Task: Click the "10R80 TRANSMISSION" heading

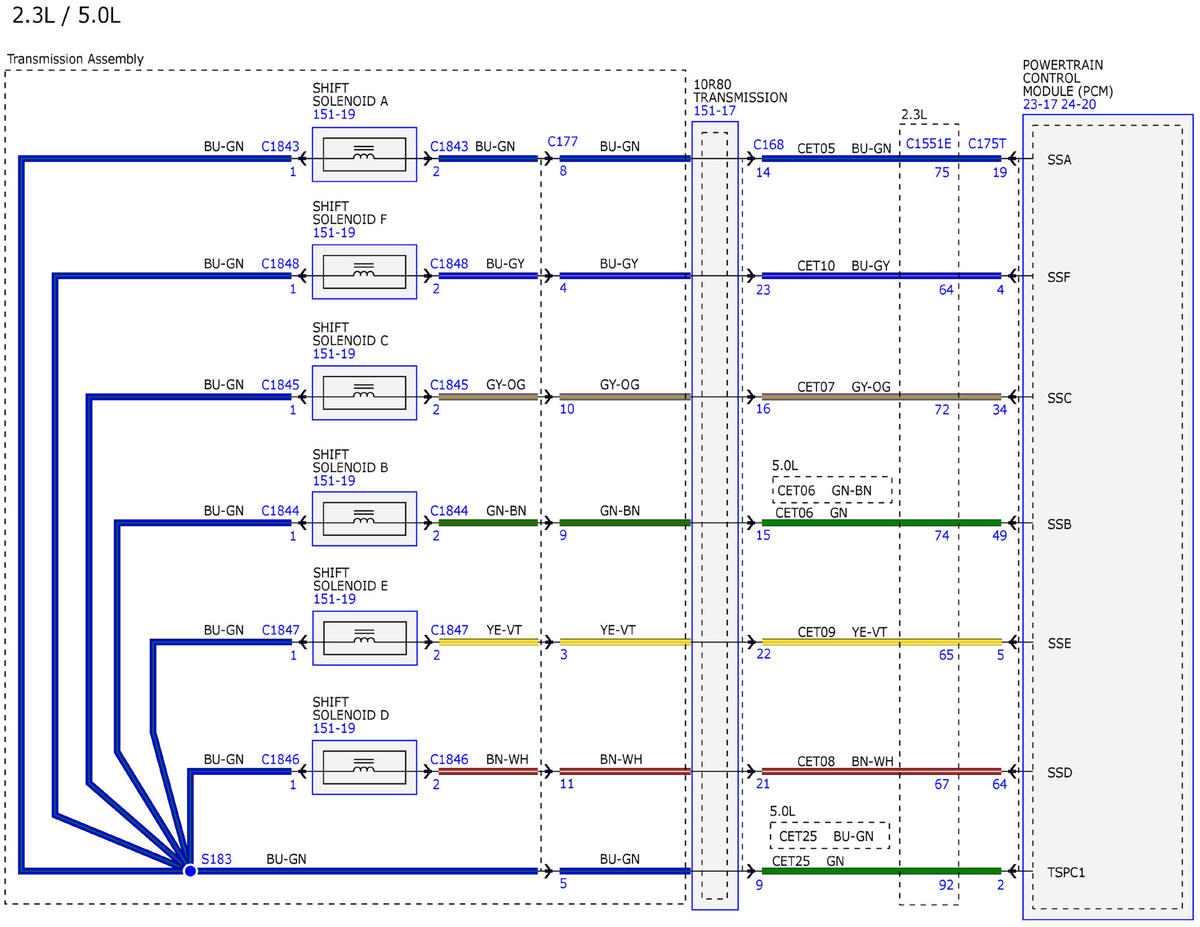Action: pos(740,91)
